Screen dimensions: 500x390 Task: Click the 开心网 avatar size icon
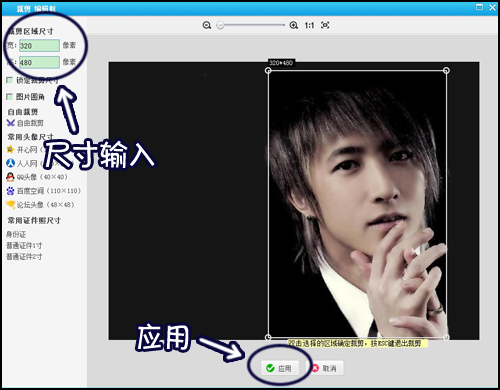click(10, 149)
